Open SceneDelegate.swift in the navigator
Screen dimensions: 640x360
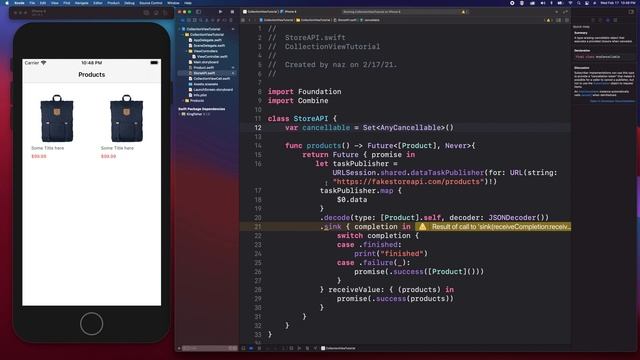[209, 46]
